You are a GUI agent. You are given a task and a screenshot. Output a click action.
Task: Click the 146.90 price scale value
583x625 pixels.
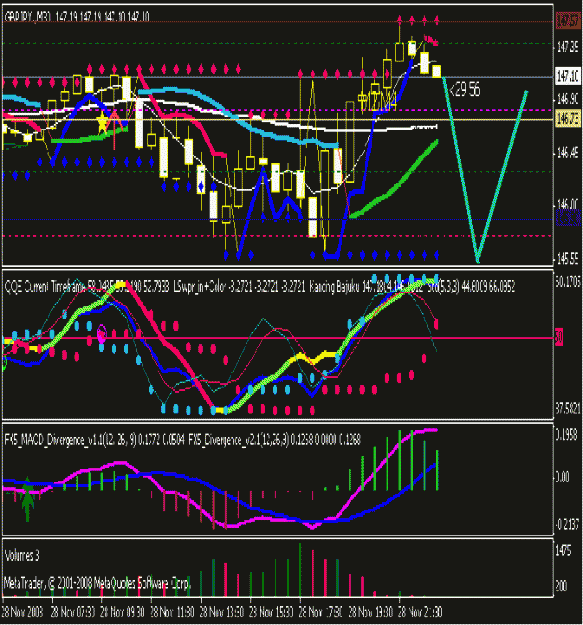tap(567, 99)
